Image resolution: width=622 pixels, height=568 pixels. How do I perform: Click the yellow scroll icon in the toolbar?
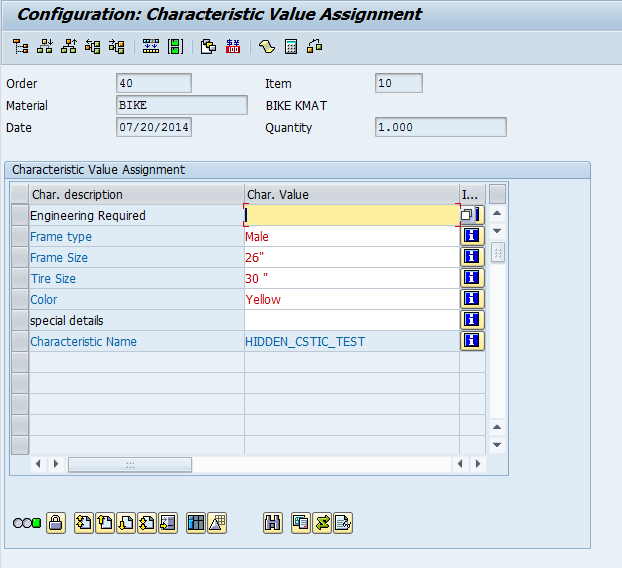267,47
